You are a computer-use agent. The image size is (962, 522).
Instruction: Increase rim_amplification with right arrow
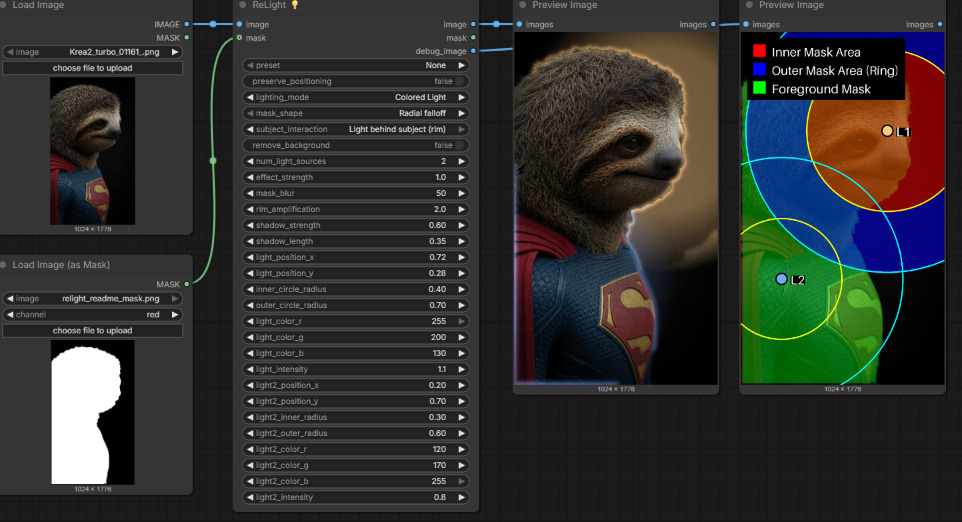pos(461,209)
